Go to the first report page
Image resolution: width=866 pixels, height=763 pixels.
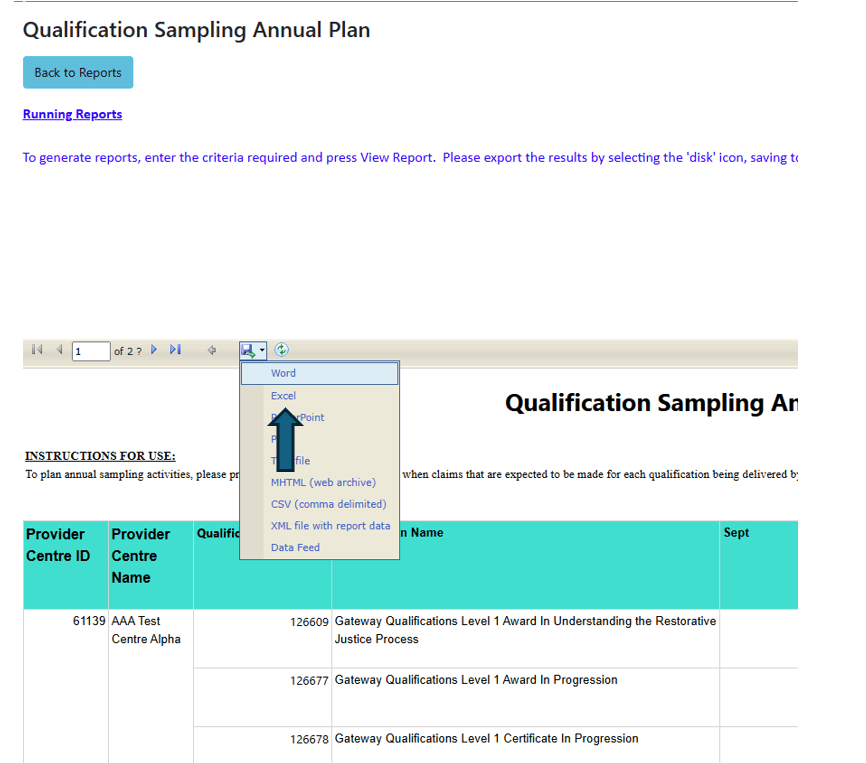(x=37, y=350)
